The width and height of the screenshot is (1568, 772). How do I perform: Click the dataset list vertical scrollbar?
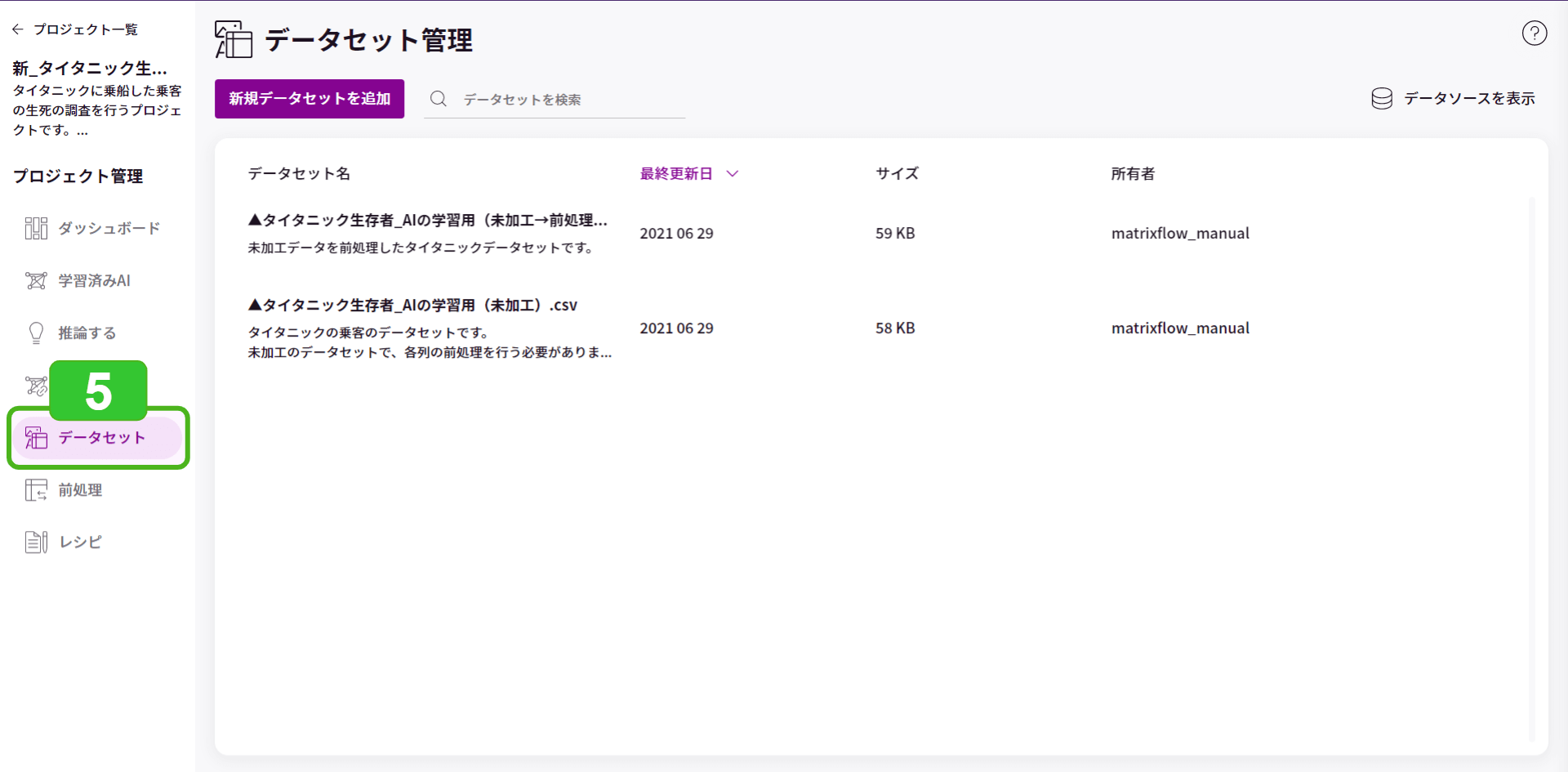click(x=1531, y=470)
